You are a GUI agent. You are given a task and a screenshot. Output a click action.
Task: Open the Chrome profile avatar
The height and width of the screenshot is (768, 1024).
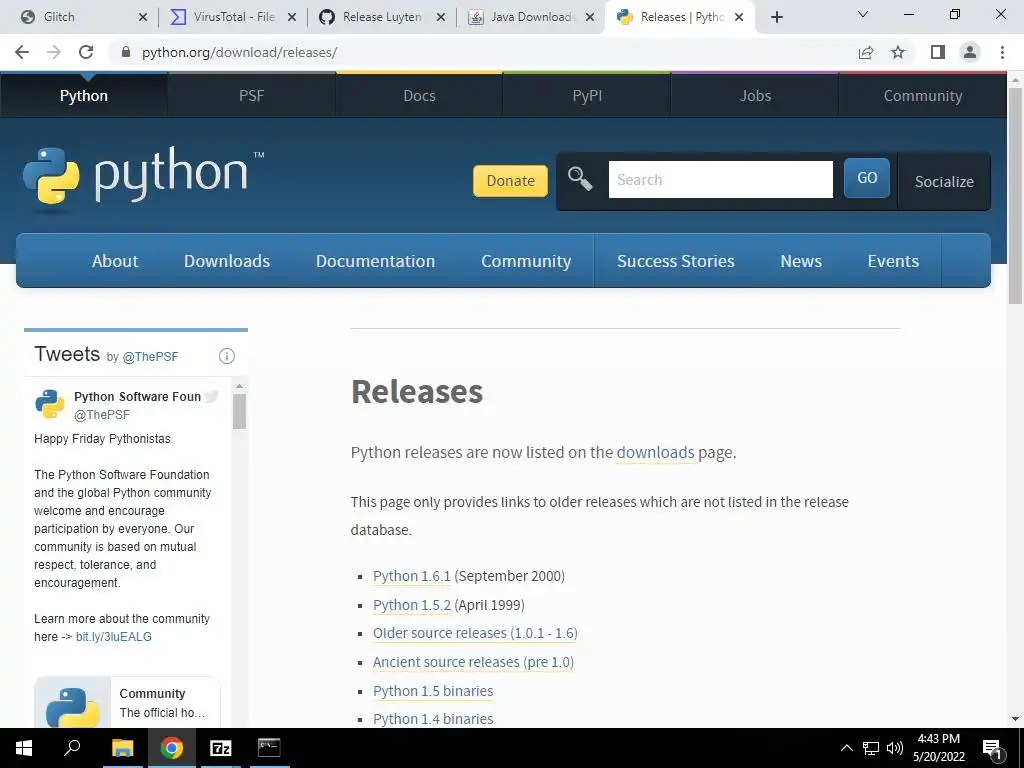click(970, 52)
